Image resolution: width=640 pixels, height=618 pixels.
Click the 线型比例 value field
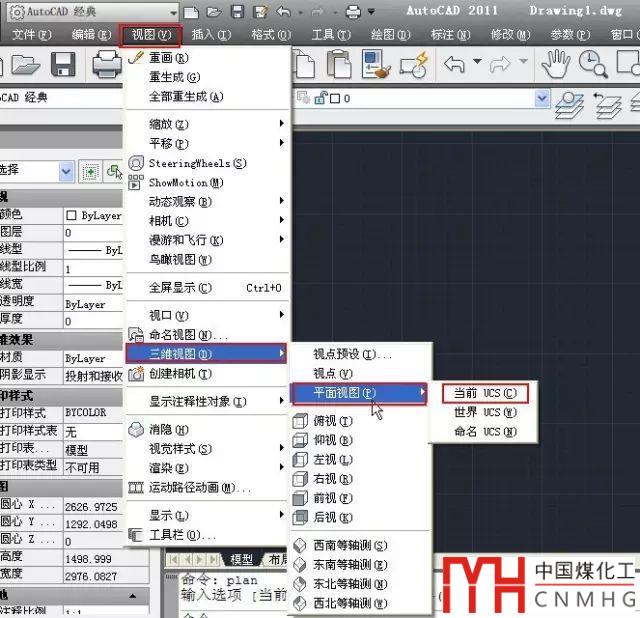tap(92, 269)
